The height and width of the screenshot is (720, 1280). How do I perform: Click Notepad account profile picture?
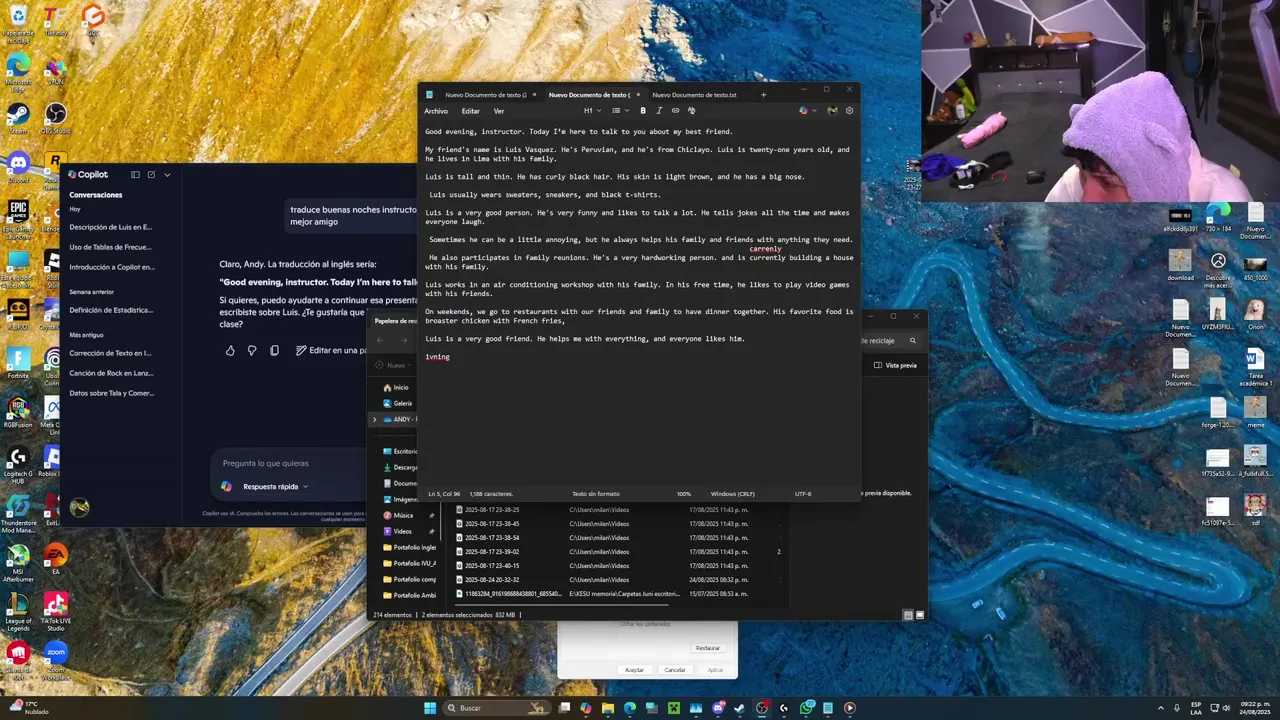832,111
